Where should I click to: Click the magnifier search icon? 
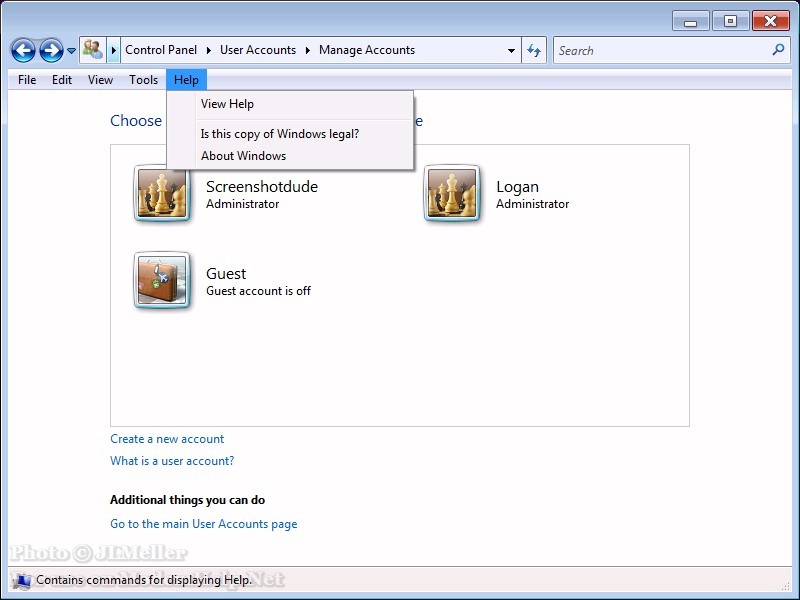tap(779, 50)
